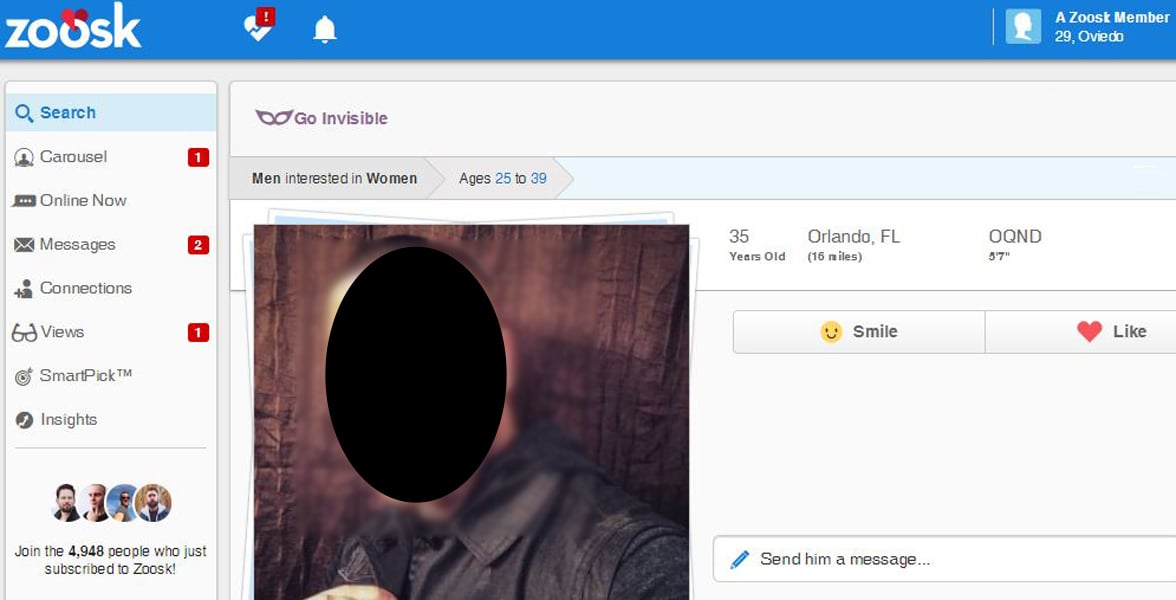Viewport: 1176px width, 600px height.
Task: Open the Carousel section
Action: click(74, 156)
